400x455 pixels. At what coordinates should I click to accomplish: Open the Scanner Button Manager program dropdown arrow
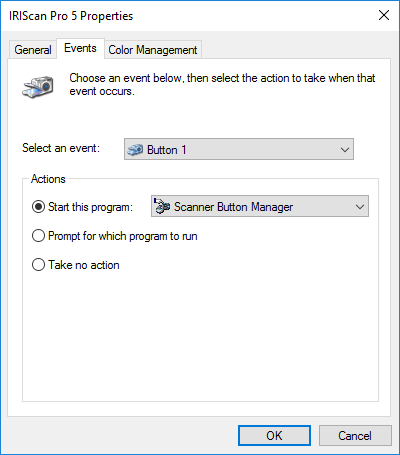point(360,207)
